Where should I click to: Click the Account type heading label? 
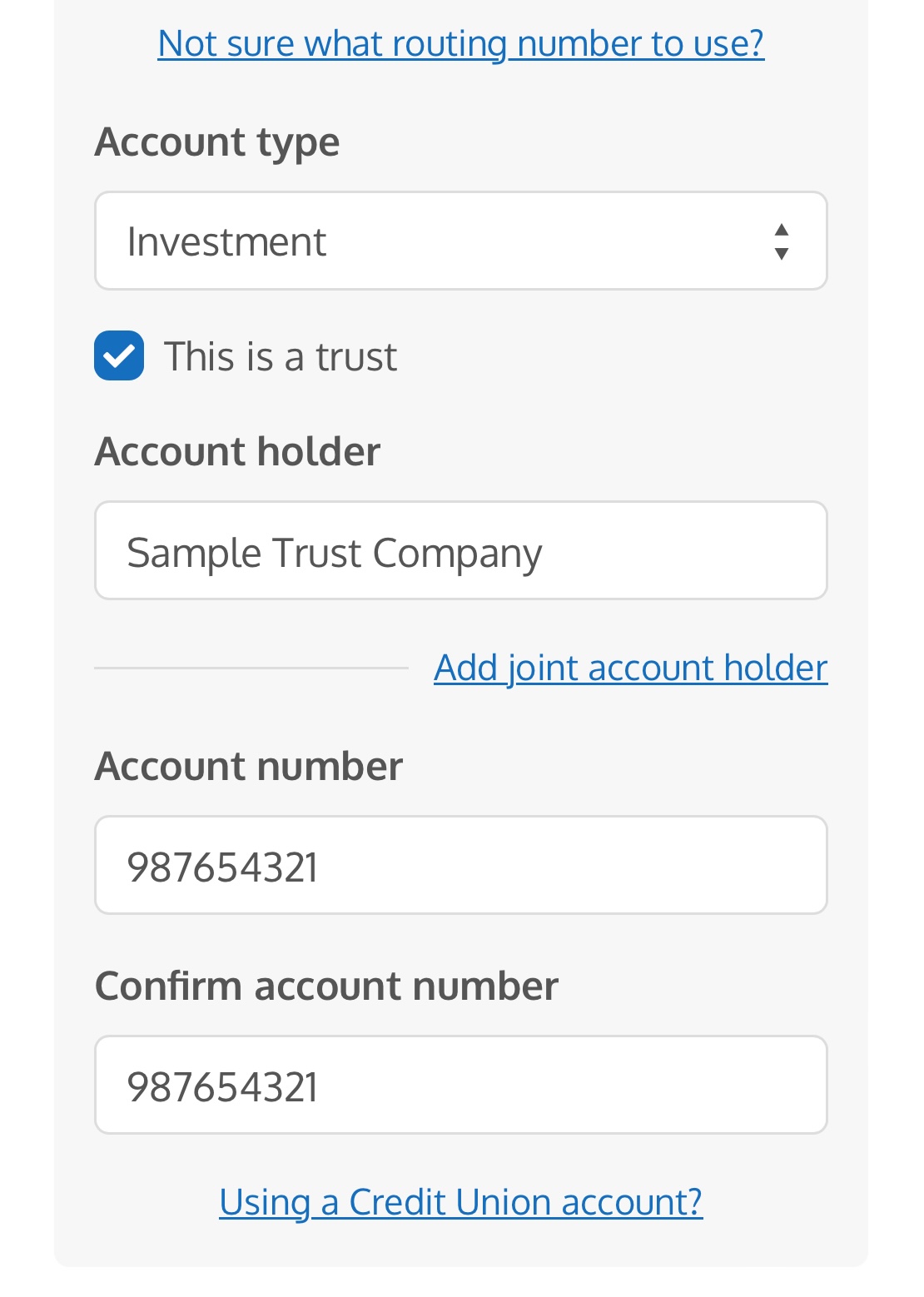coord(217,142)
